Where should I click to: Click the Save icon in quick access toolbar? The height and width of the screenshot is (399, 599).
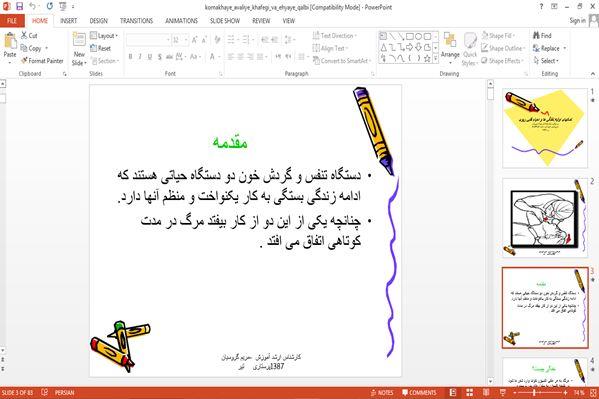click(x=19, y=6)
